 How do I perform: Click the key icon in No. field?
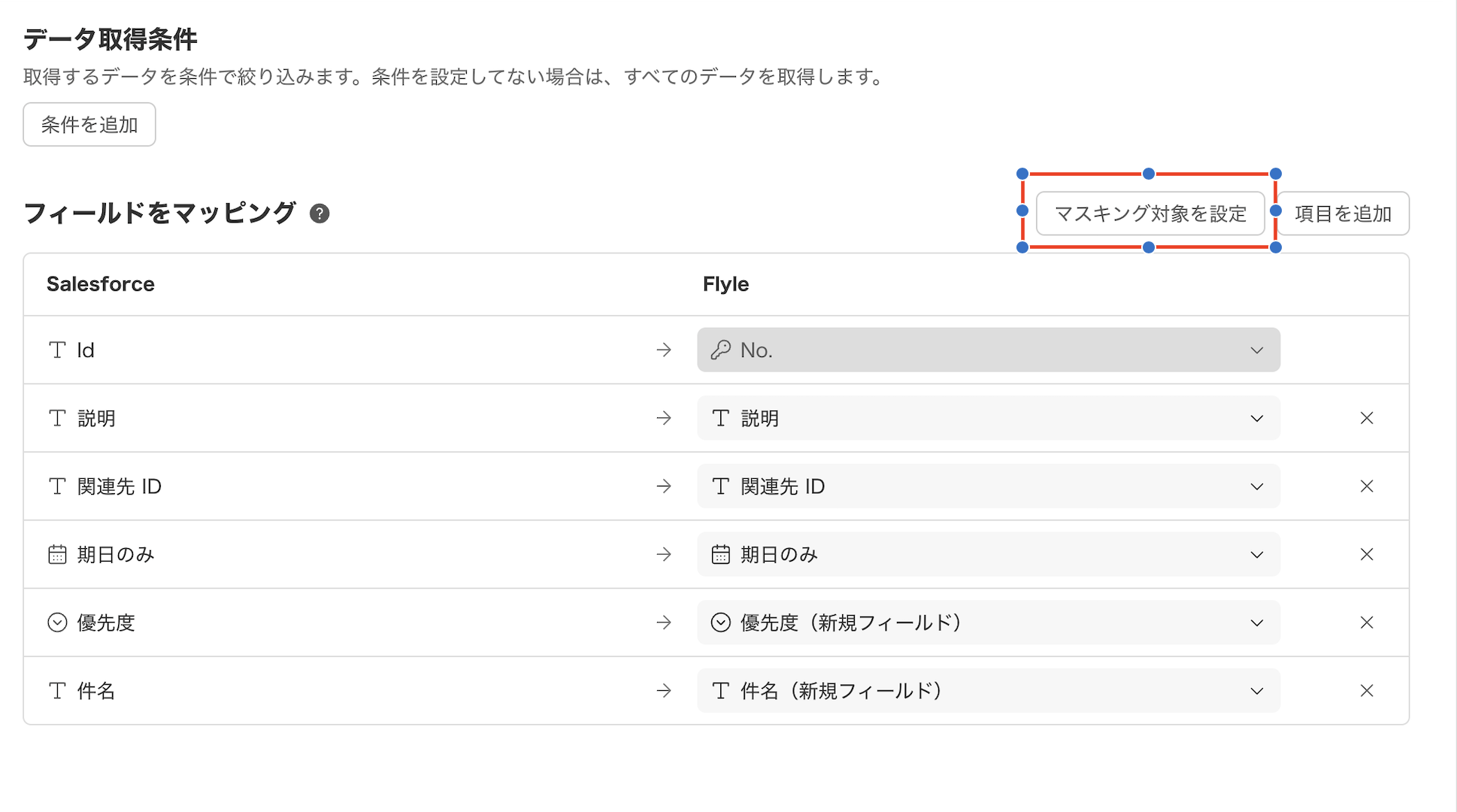720,350
